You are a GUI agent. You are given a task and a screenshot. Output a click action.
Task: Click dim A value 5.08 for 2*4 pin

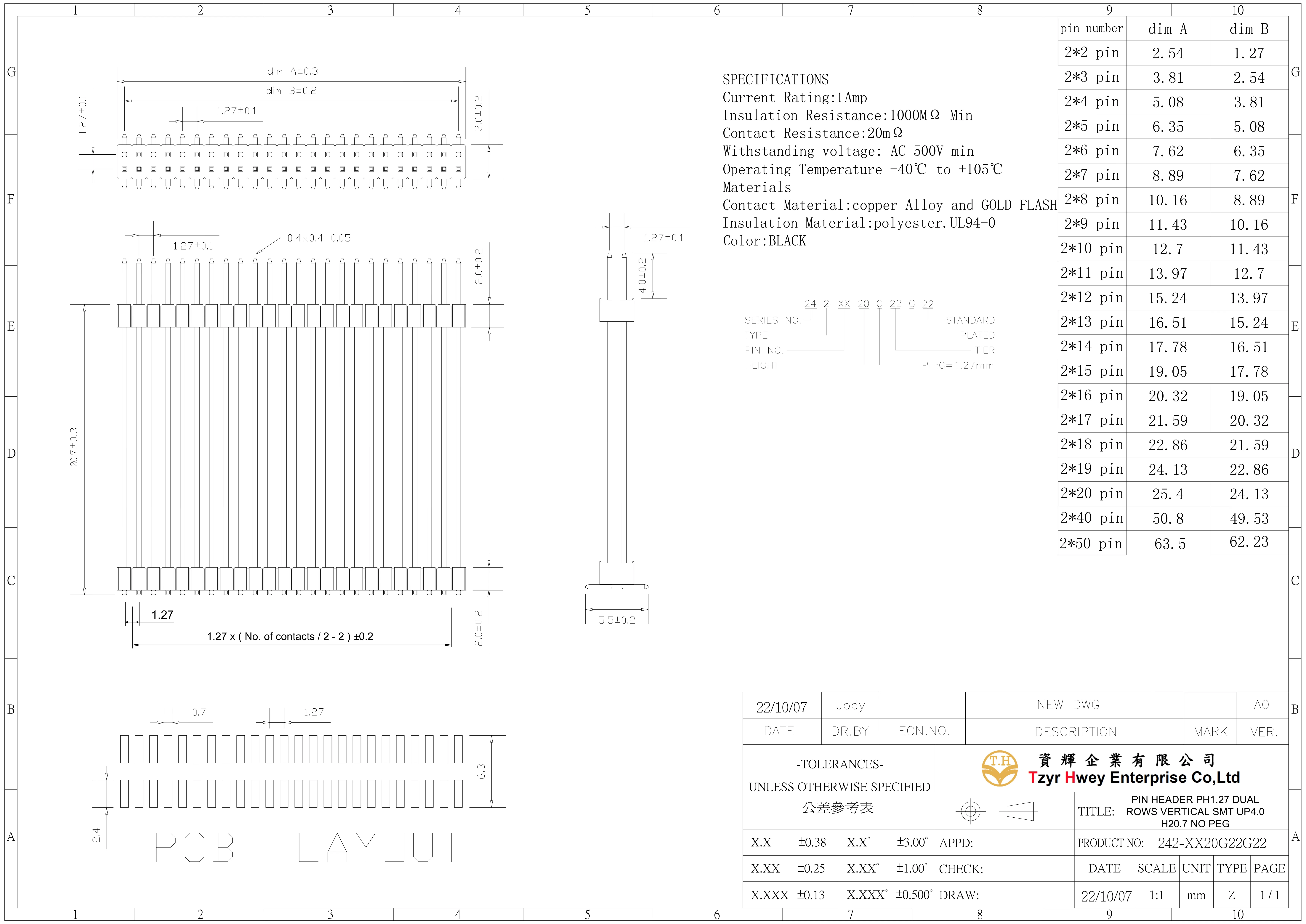1168,103
